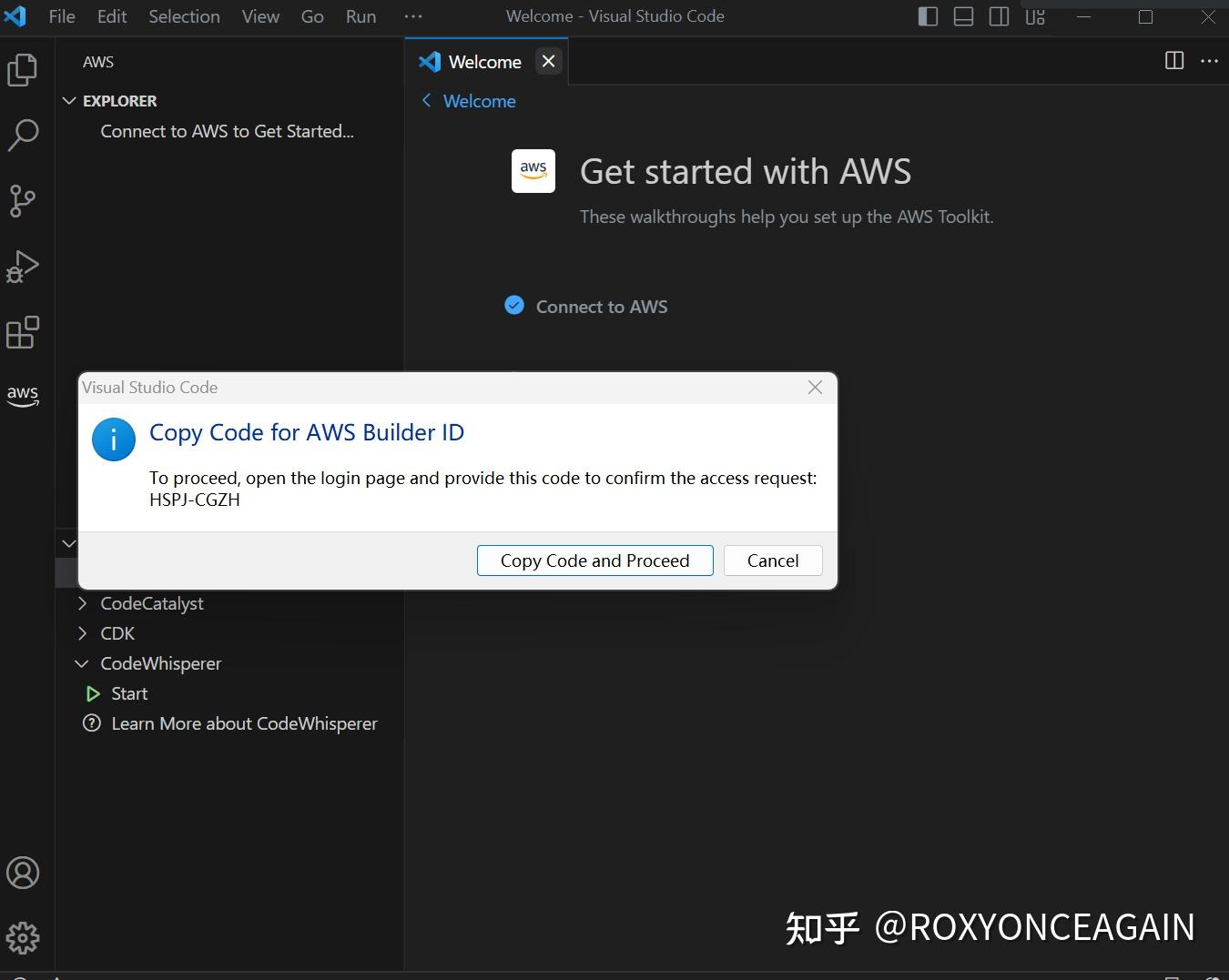The height and width of the screenshot is (980, 1229).
Task: Open the Explorer view in activity bar
Action: [23, 70]
